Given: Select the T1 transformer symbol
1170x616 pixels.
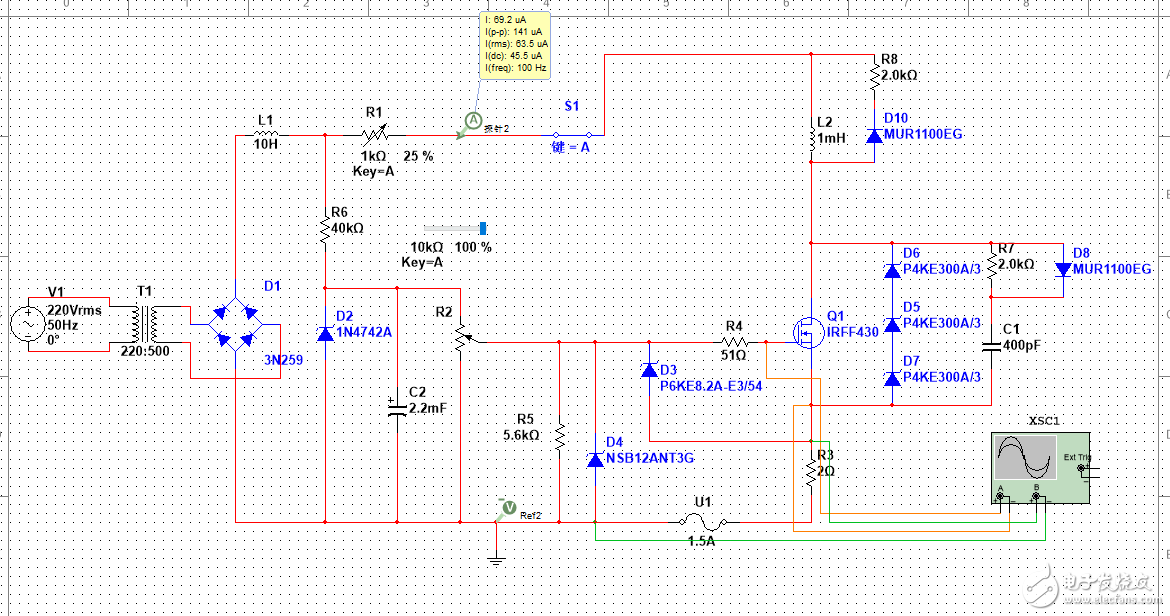Looking at the screenshot, I should [x=145, y=324].
